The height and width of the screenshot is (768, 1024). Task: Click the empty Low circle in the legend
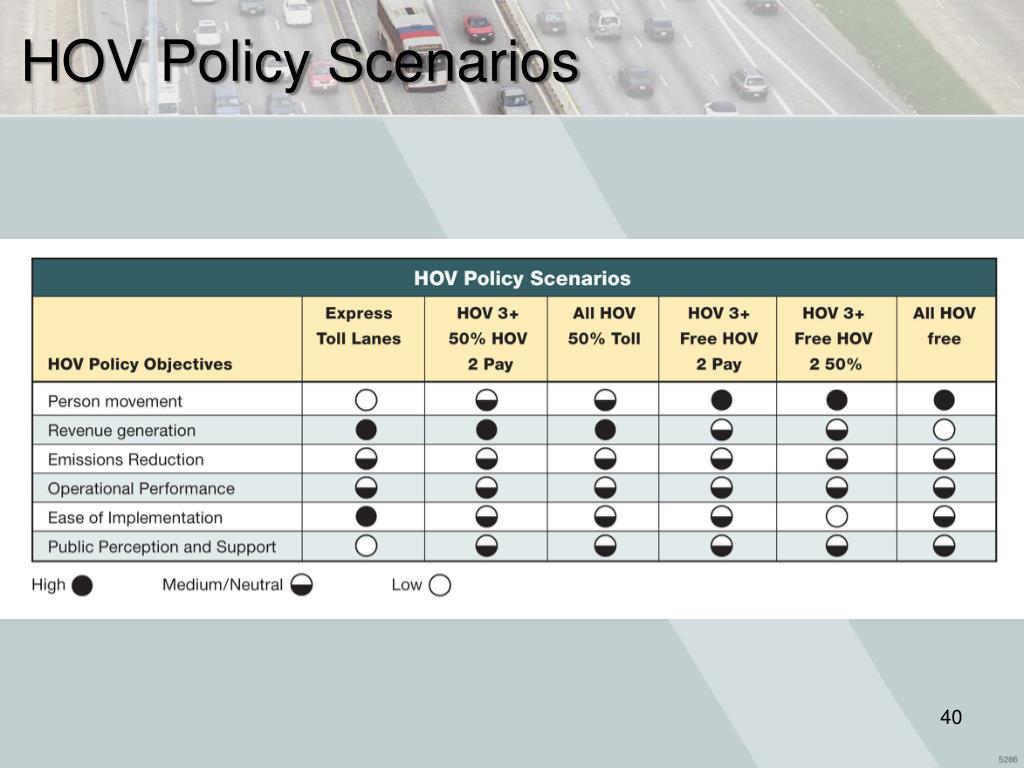pos(440,585)
